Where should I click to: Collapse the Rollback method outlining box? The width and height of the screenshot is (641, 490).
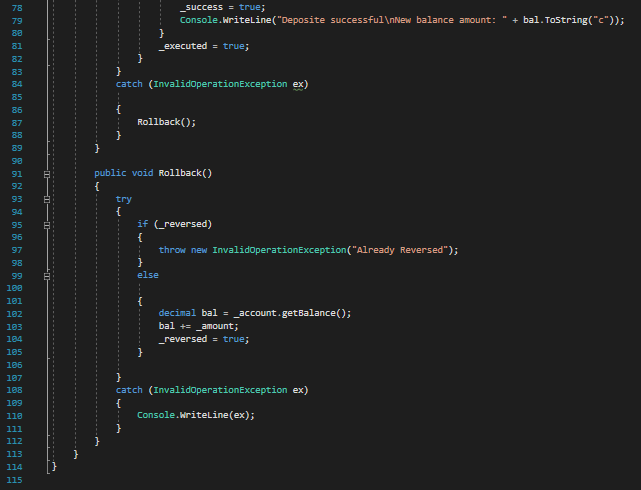[47, 174]
